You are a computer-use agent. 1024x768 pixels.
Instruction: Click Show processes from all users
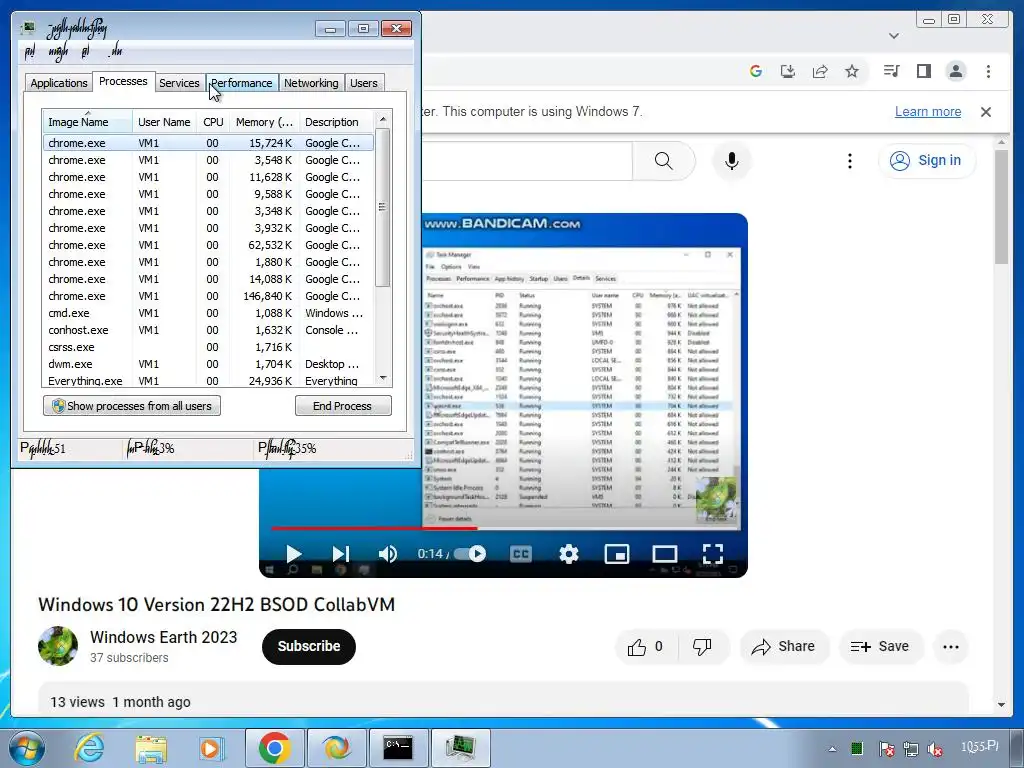[x=132, y=406]
